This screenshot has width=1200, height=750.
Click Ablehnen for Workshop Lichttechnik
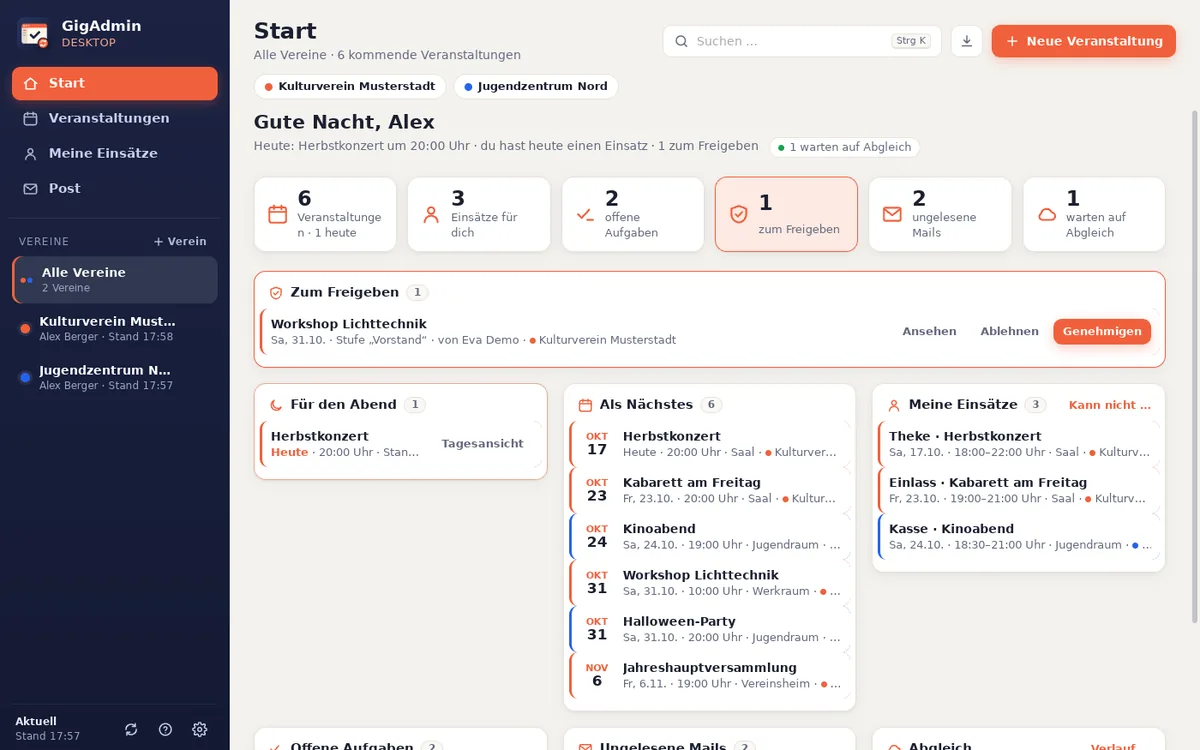(x=1009, y=332)
